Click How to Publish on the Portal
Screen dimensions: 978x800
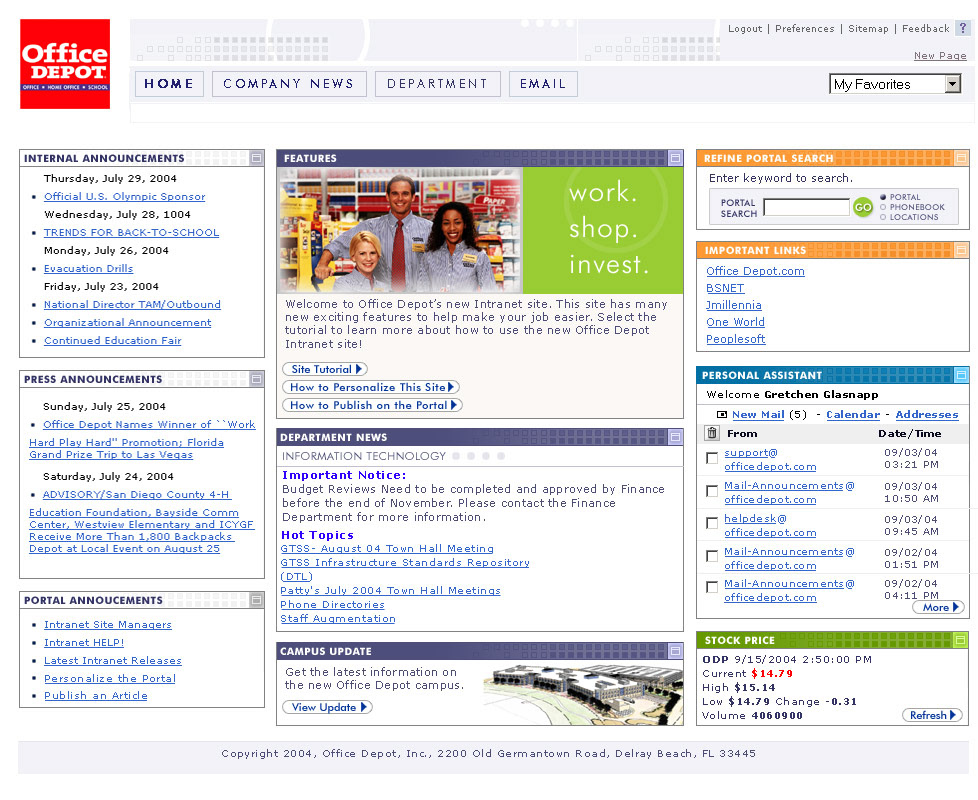click(x=372, y=405)
